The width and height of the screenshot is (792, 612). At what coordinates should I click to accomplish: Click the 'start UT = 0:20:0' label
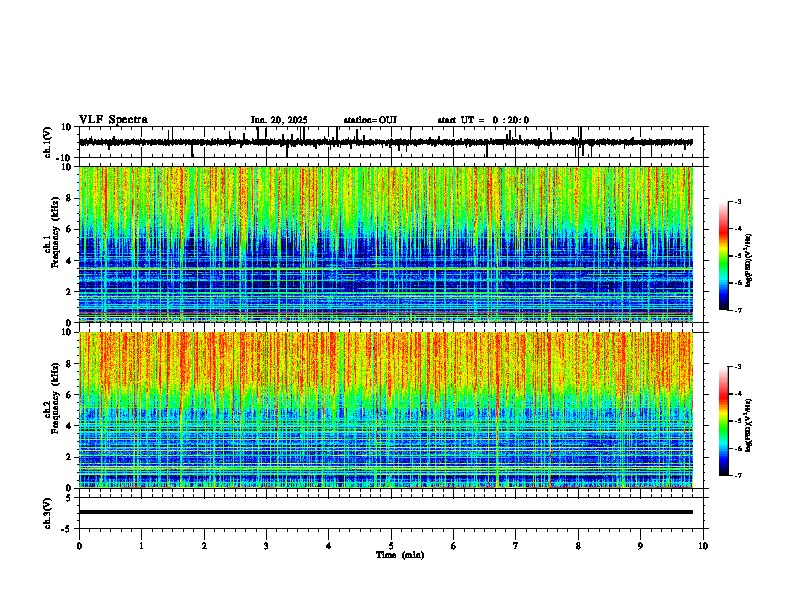[x=483, y=120]
